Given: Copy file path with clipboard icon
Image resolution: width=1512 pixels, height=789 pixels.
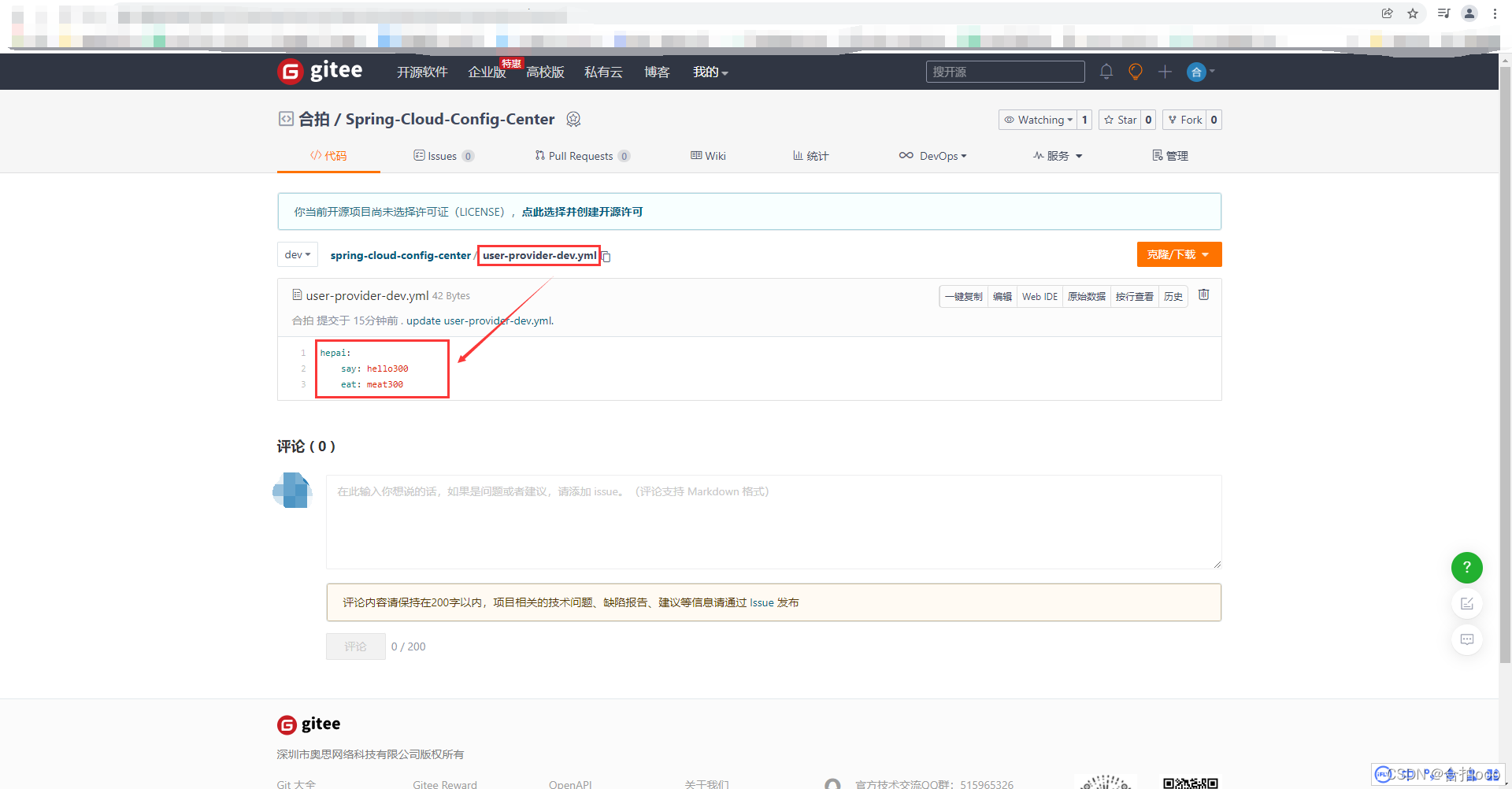Looking at the screenshot, I should pyautogui.click(x=606, y=257).
